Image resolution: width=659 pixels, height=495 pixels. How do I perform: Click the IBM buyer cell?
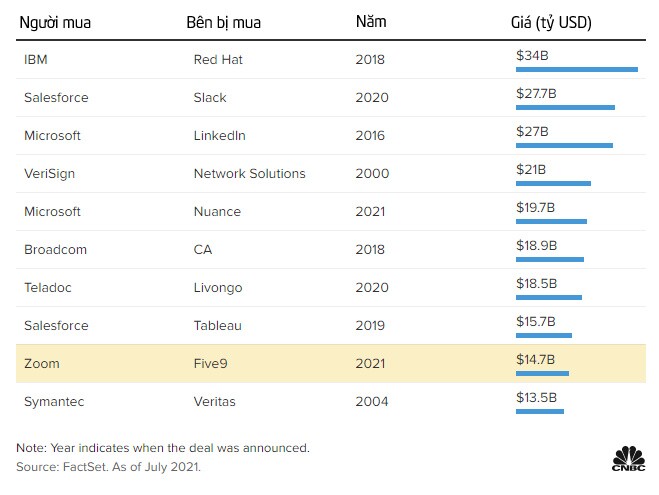point(36,60)
